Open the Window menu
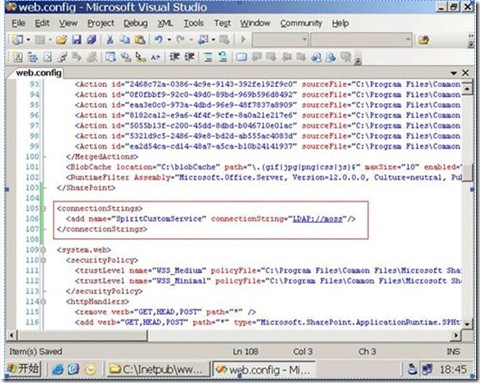Image resolution: width=480 pixels, height=383 pixels. pyautogui.click(x=255, y=23)
